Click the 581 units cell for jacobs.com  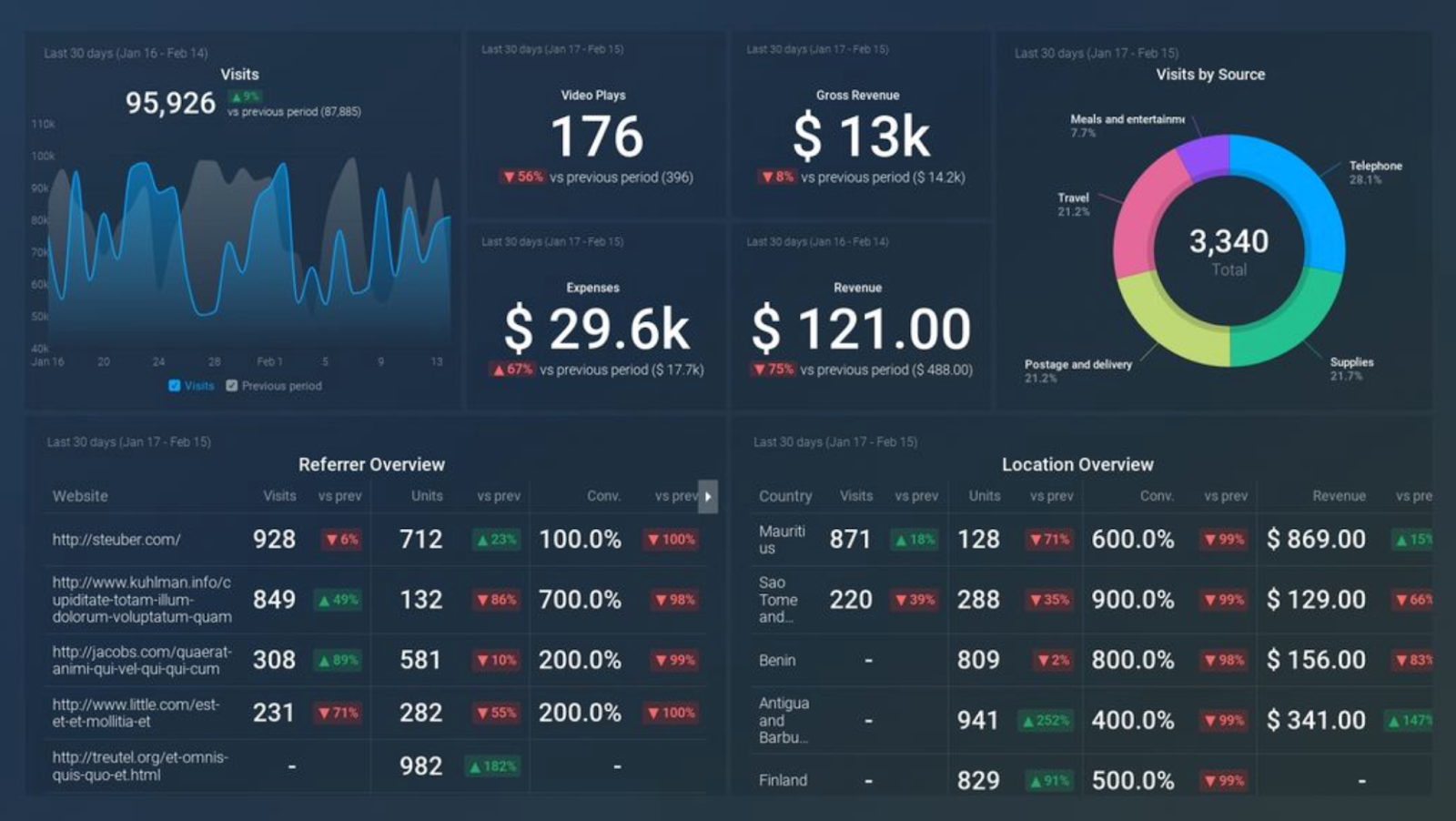tap(420, 661)
